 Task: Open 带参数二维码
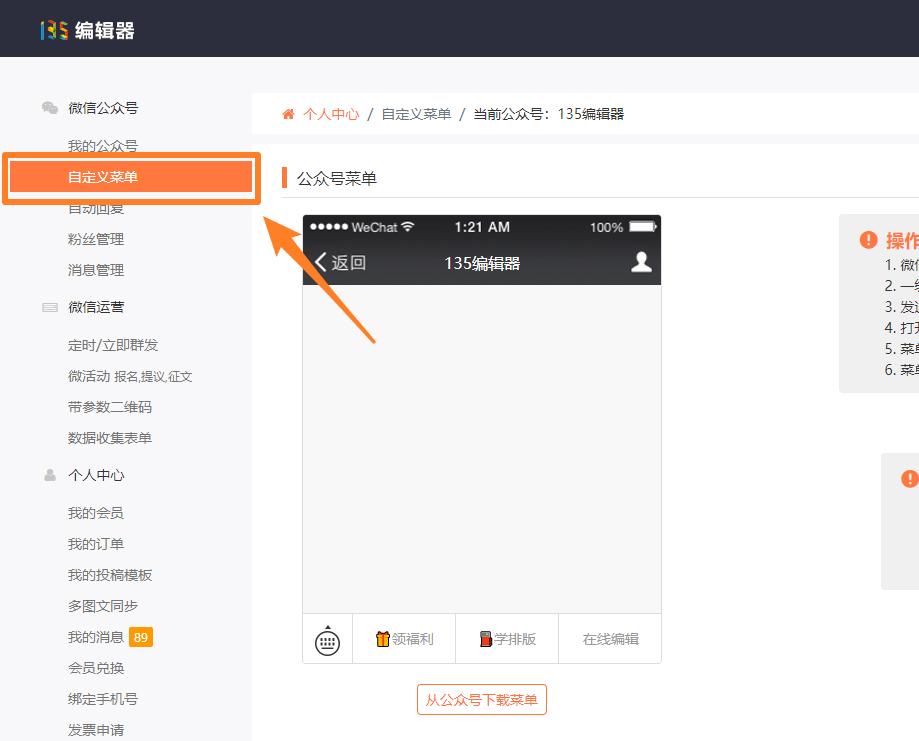coord(110,407)
